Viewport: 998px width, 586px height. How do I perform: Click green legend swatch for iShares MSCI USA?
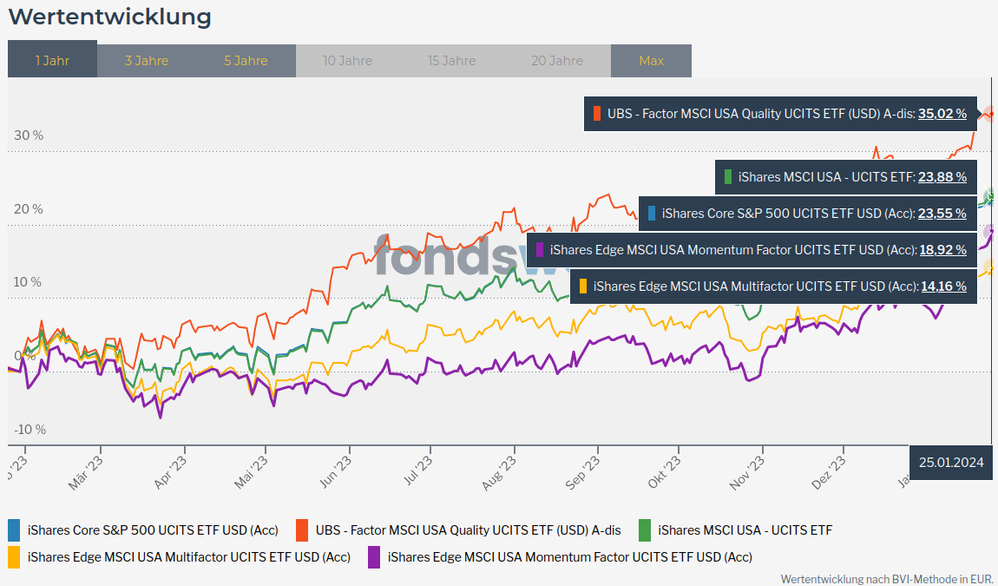tap(644, 530)
